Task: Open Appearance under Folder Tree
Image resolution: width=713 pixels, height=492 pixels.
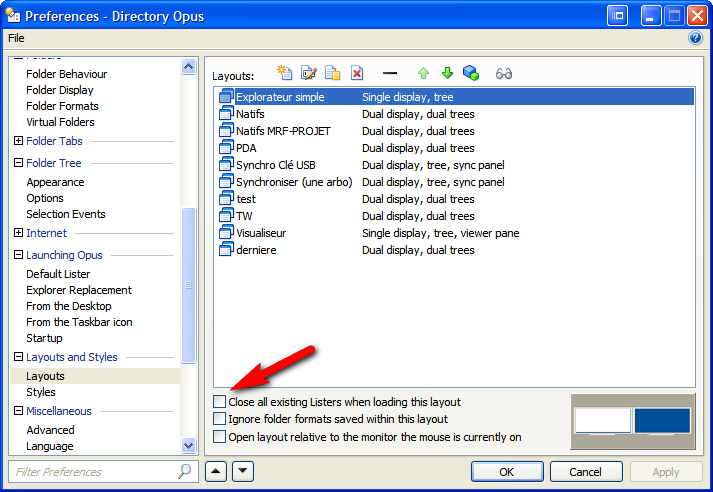Action: point(55,182)
